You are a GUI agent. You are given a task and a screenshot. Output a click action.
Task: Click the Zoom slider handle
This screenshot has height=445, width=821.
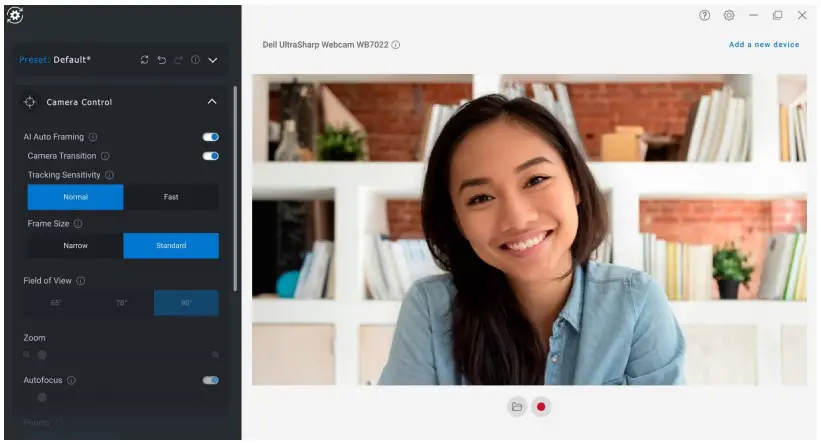[42, 355]
